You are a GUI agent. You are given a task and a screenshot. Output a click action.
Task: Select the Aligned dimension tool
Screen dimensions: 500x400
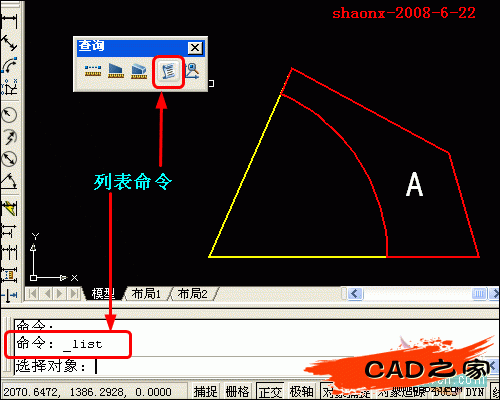[x=9, y=43]
